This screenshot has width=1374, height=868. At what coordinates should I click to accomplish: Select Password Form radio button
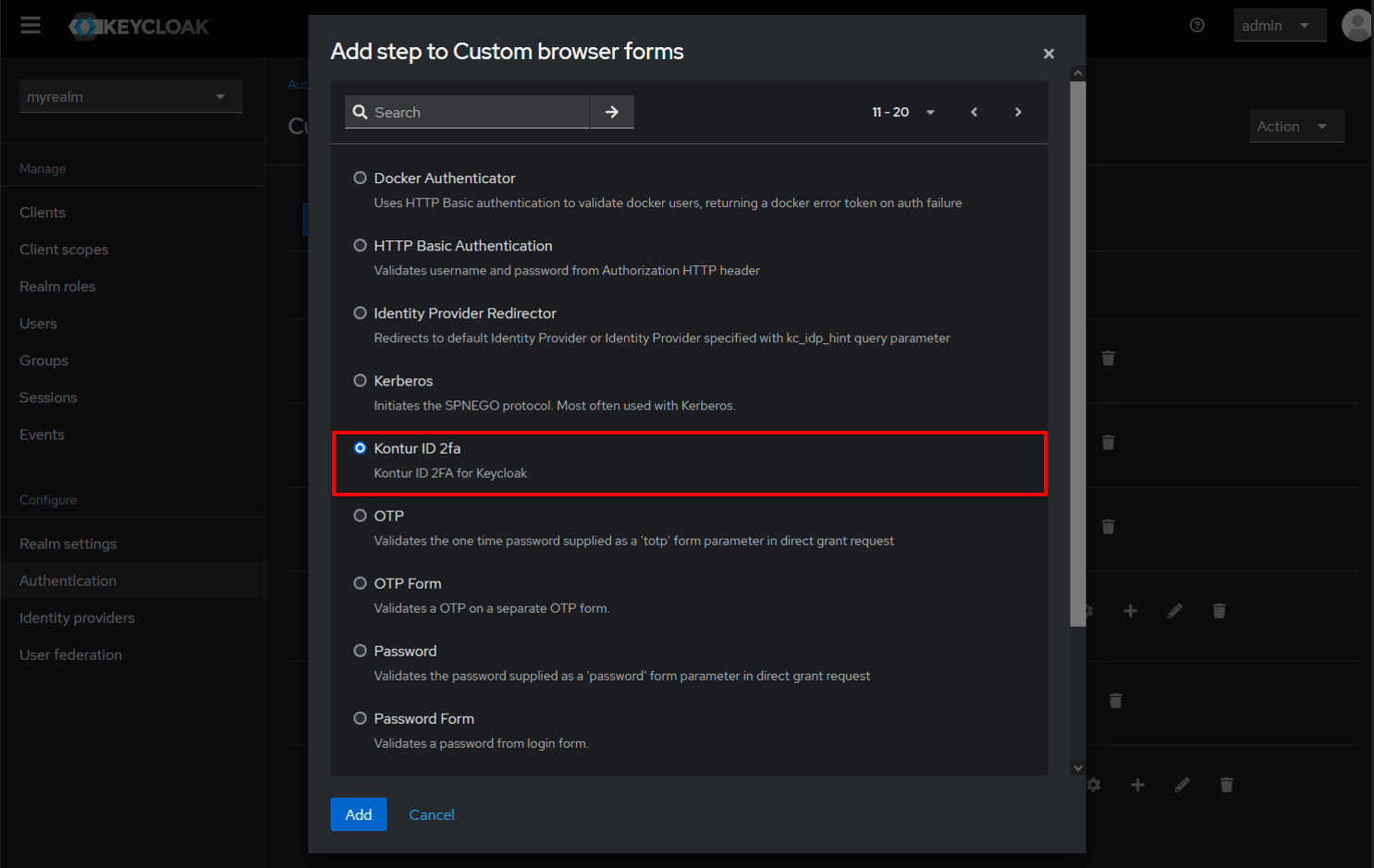point(361,717)
